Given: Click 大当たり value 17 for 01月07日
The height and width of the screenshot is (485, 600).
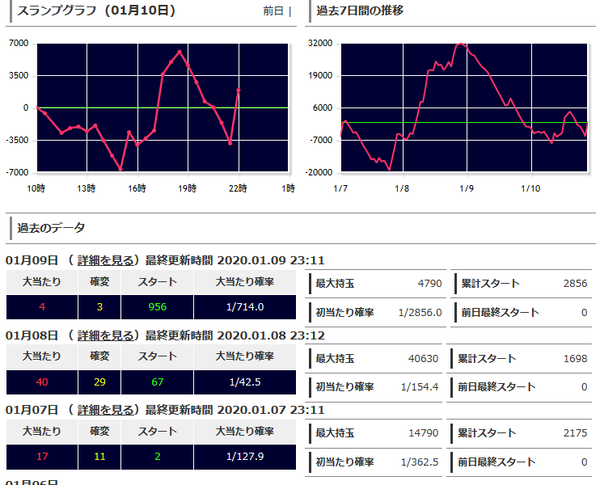Looking at the screenshot, I should point(42,457).
